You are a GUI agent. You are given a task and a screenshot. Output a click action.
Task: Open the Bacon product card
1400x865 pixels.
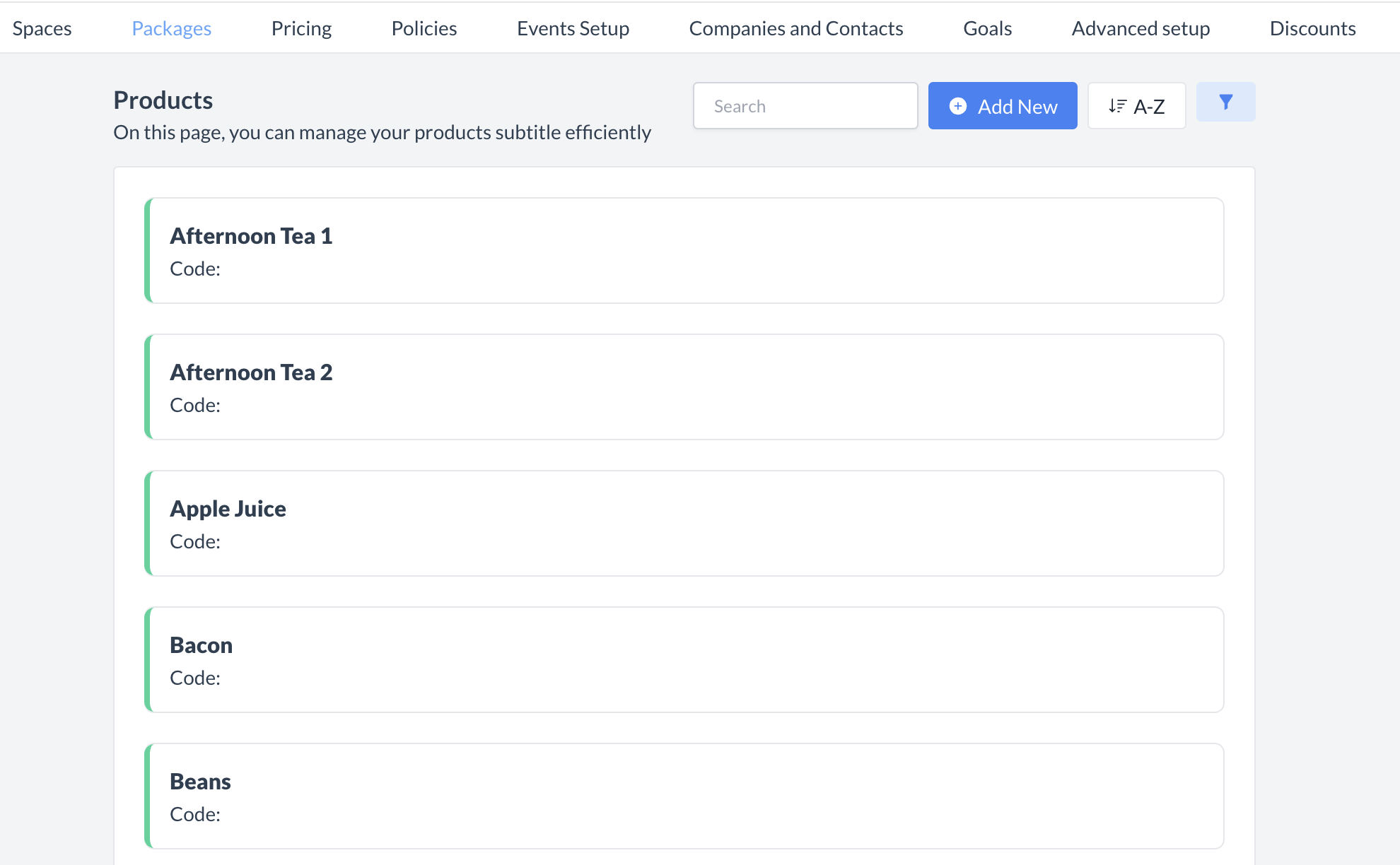[x=683, y=659]
